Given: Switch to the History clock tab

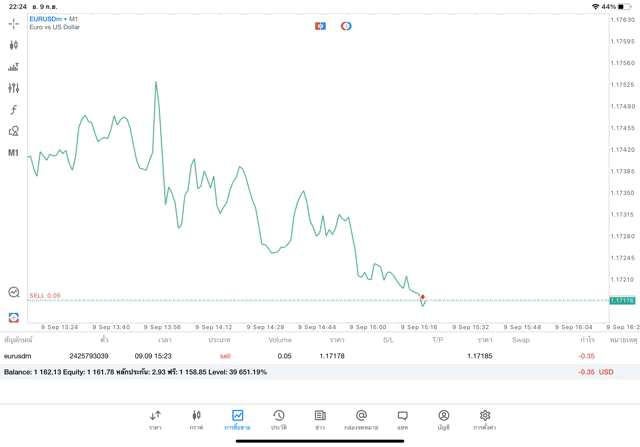Looking at the screenshot, I should pos(278,419).
